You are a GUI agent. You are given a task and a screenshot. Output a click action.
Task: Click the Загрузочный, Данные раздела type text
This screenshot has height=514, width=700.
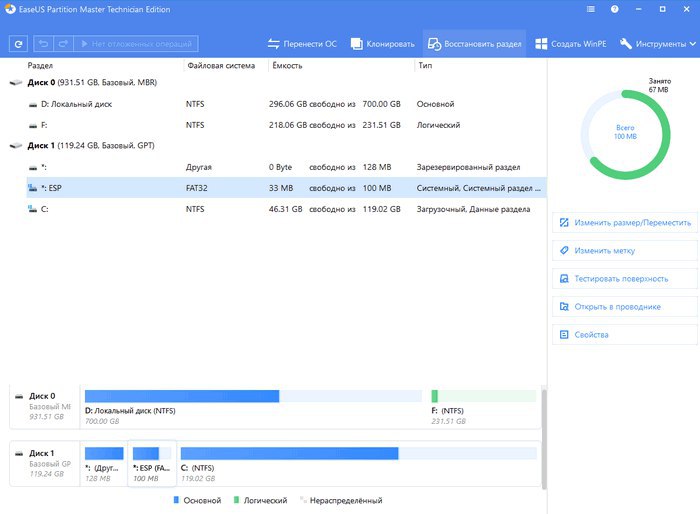[473, 209]
